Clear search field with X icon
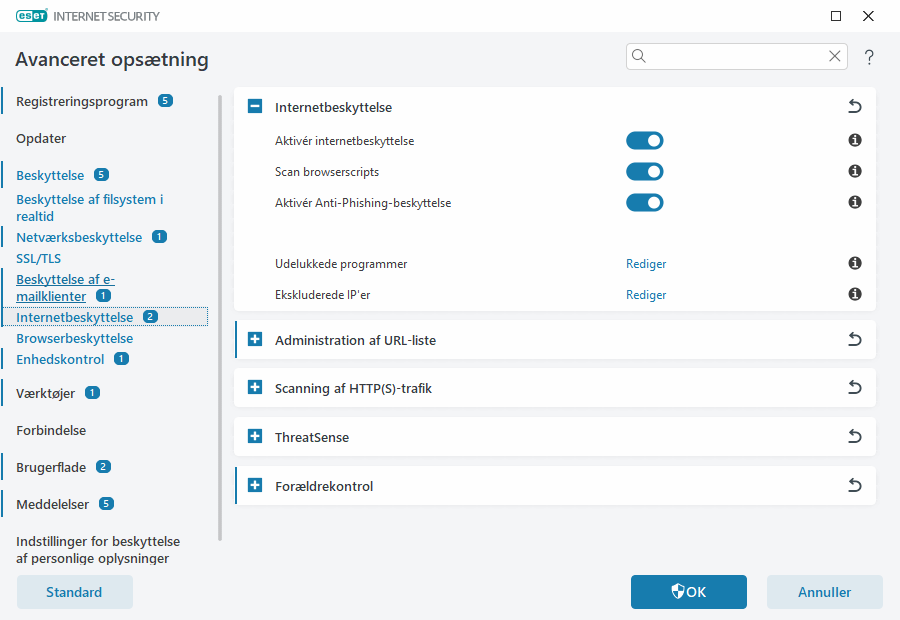 [x=834, y=56]
